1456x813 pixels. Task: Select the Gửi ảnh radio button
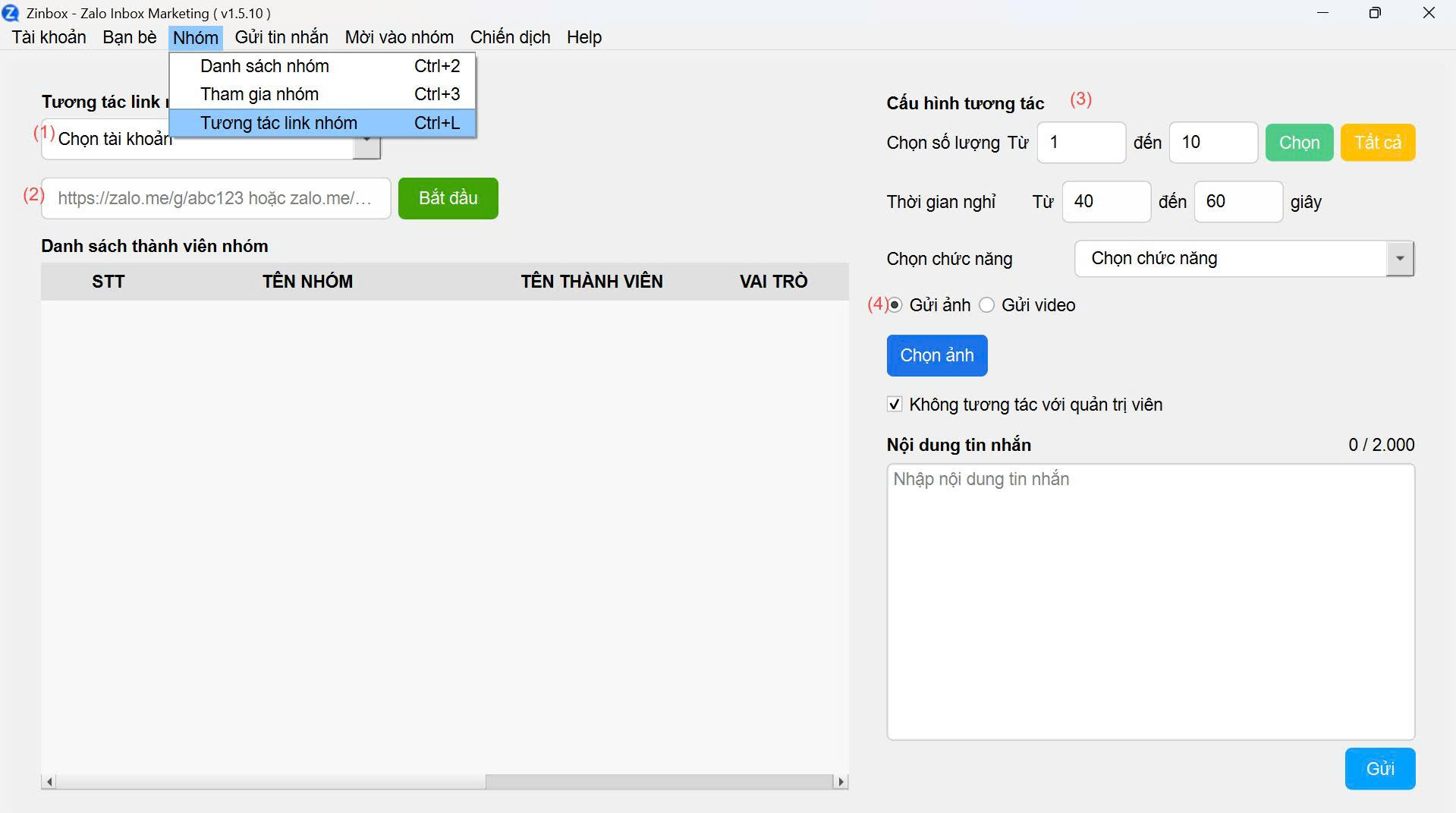click(895, 305)
